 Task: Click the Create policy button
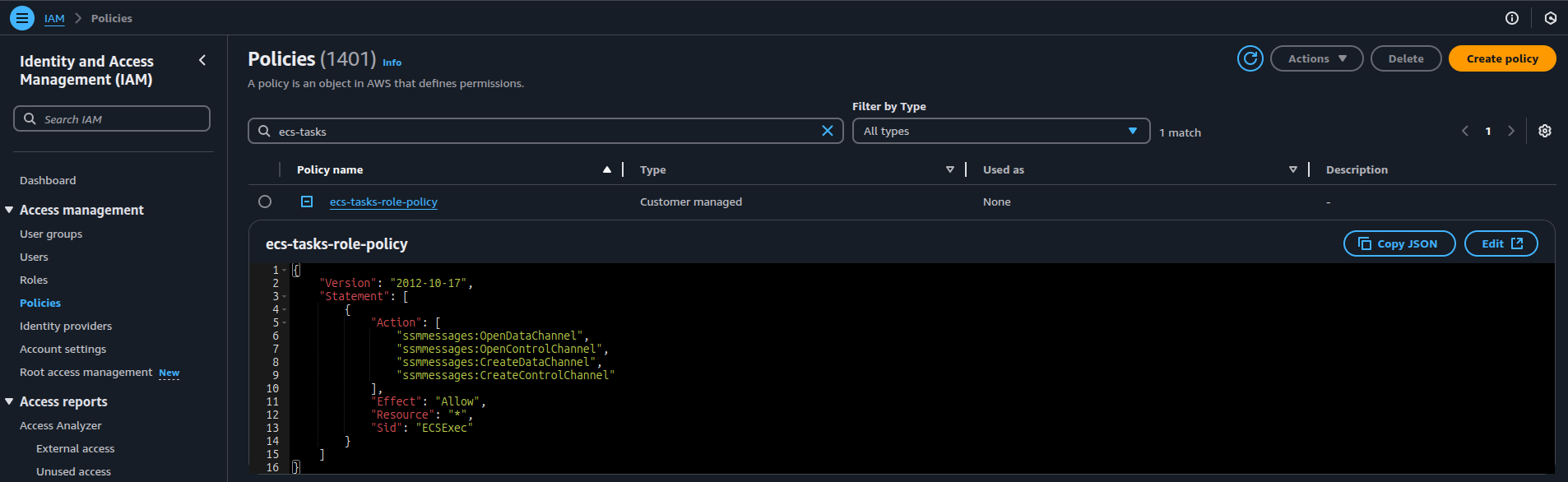pos(1501,58)
